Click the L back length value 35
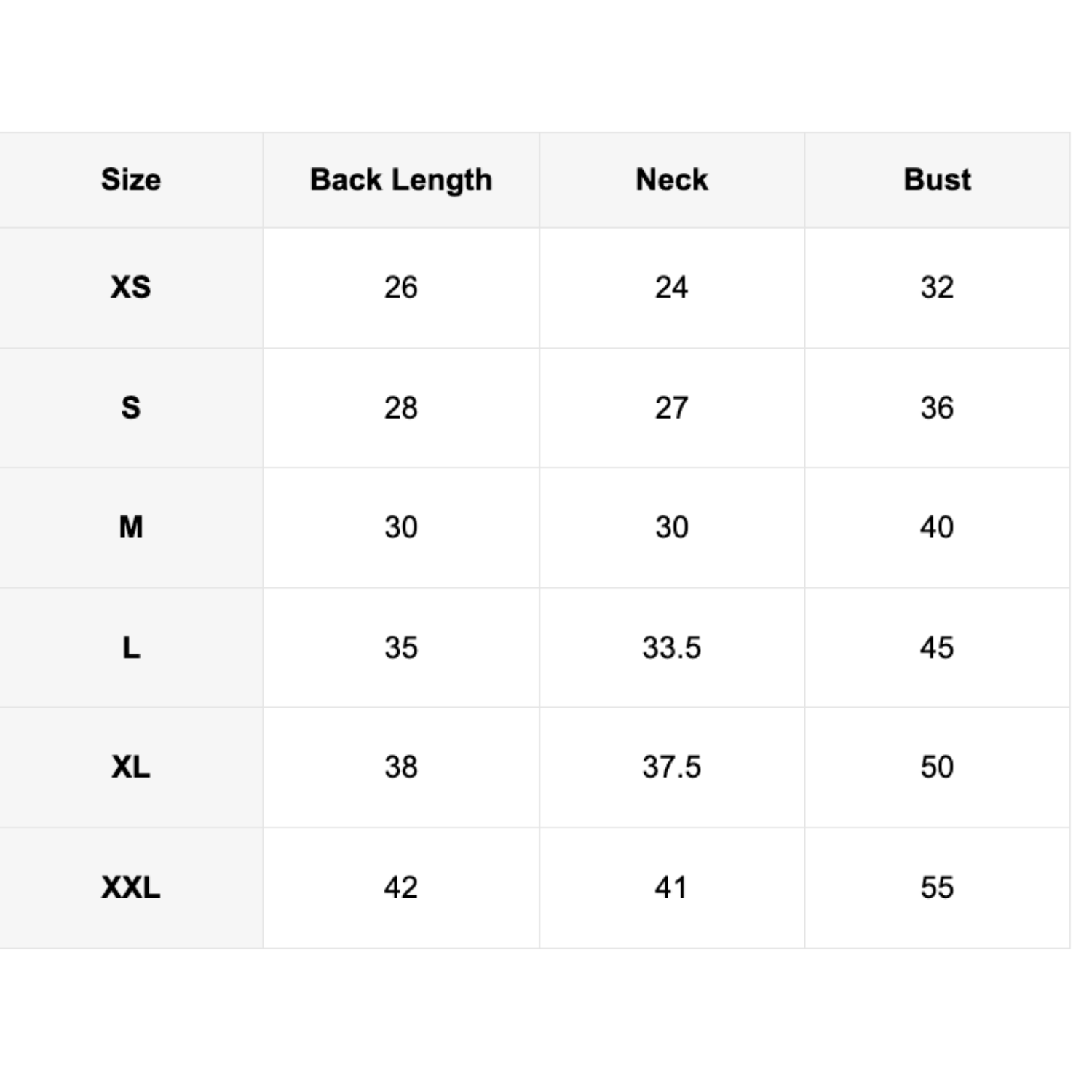This screenshot has height=1092, width=1092. pos(401,647)
